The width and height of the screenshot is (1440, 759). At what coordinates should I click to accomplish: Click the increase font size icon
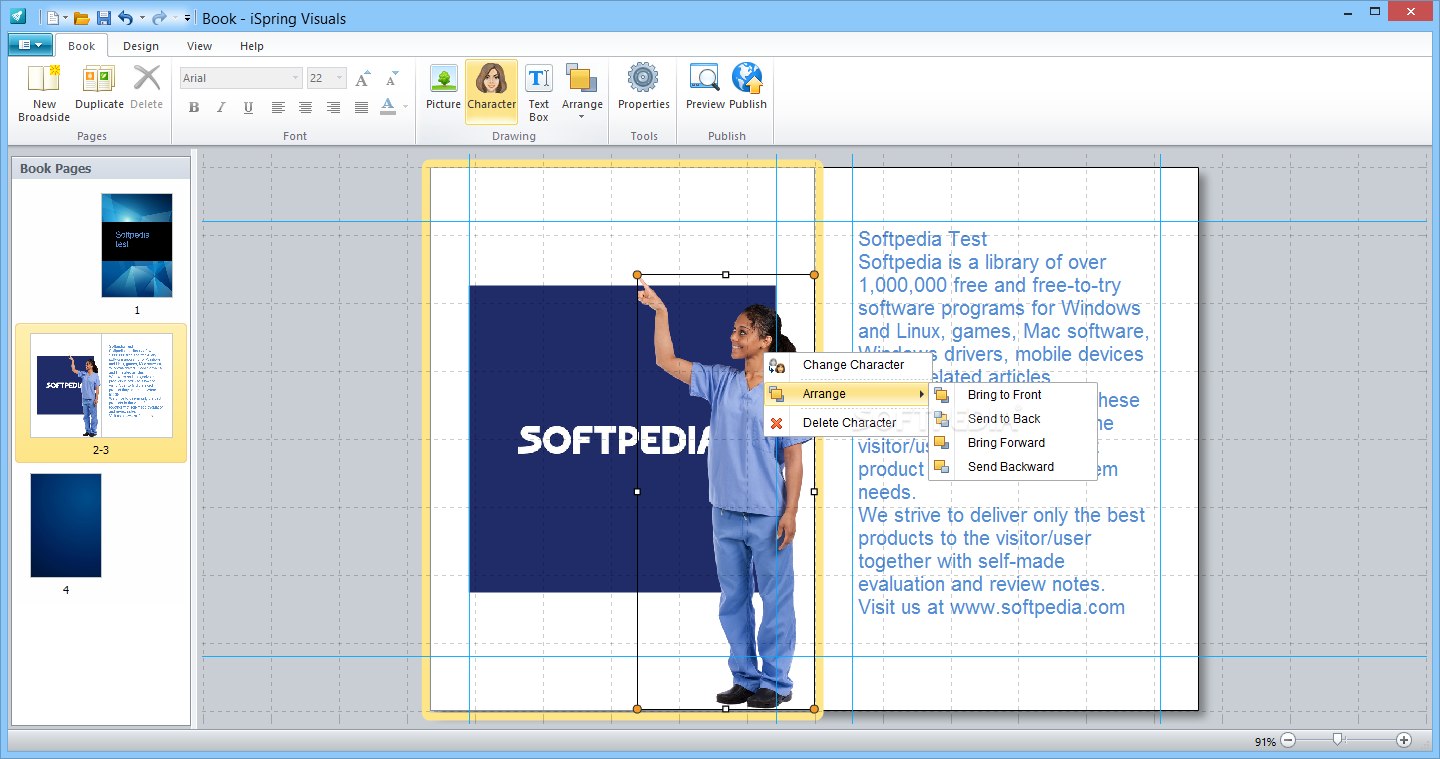point(363,79)
